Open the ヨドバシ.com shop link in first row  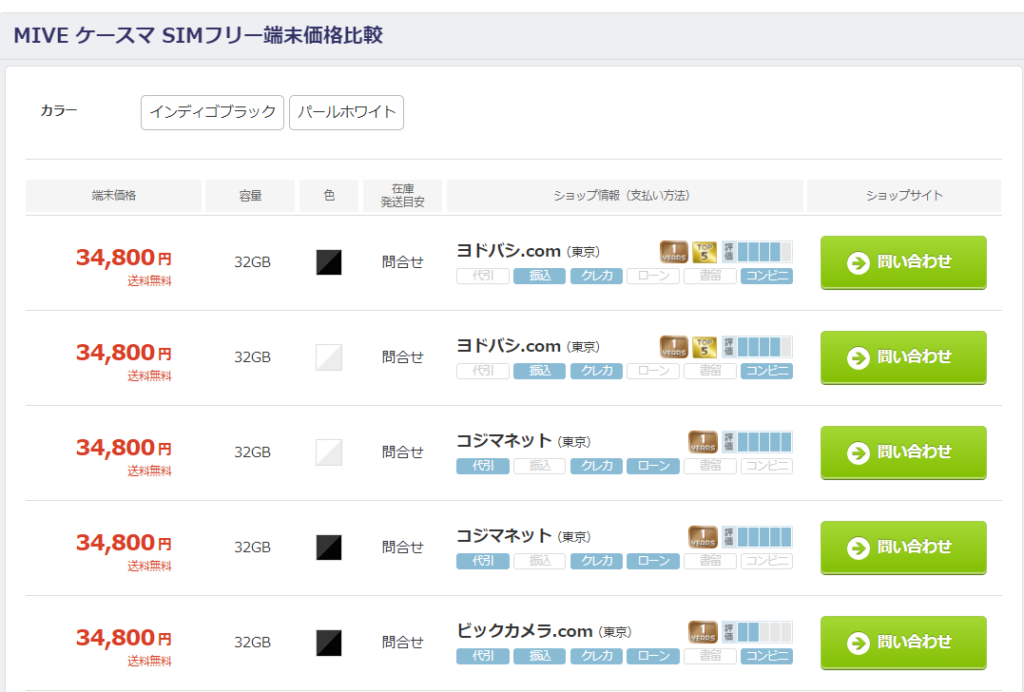pyautogui.click(x=508, y=251)
